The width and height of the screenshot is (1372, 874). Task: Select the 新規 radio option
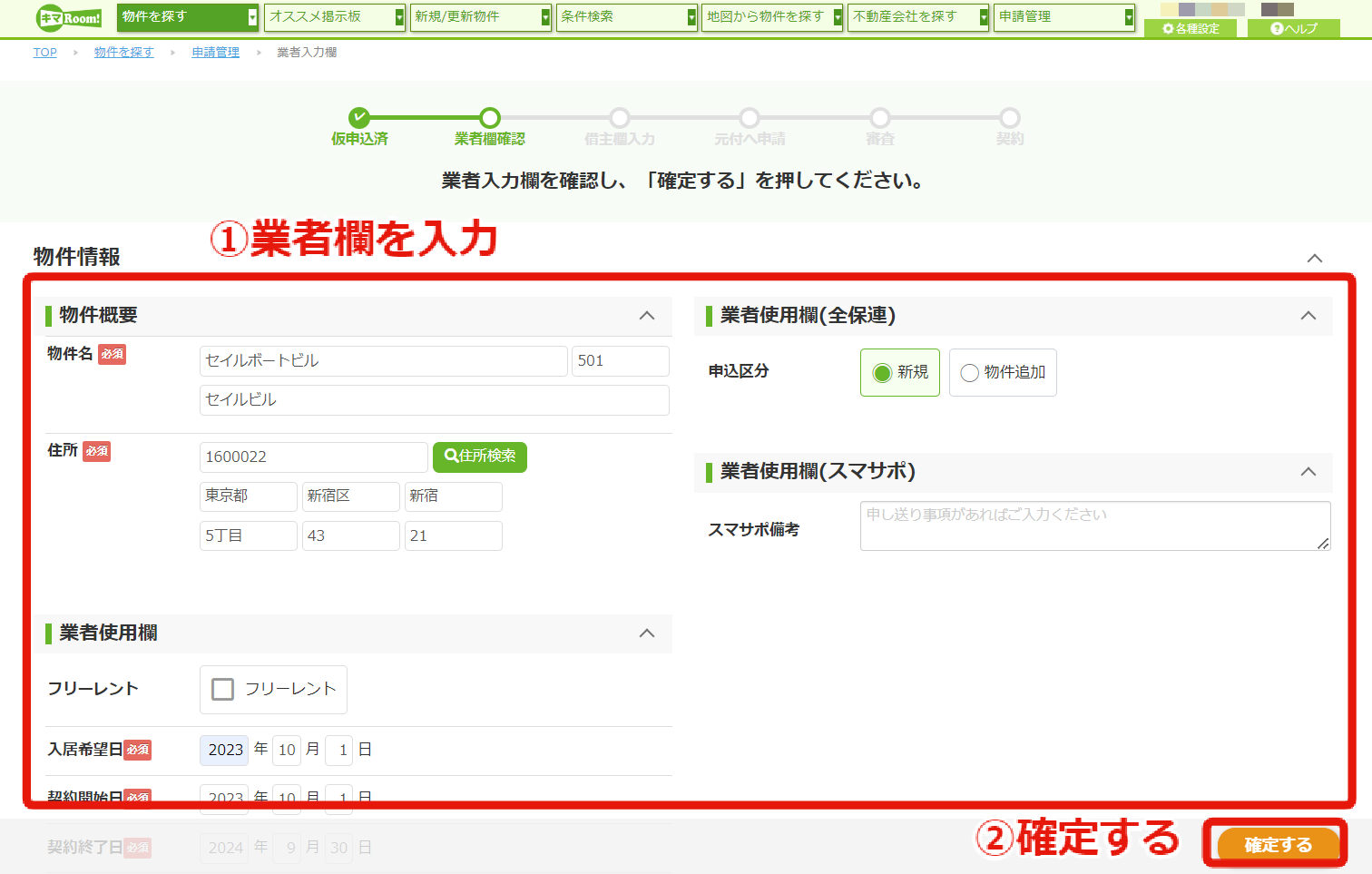[900, 373]
